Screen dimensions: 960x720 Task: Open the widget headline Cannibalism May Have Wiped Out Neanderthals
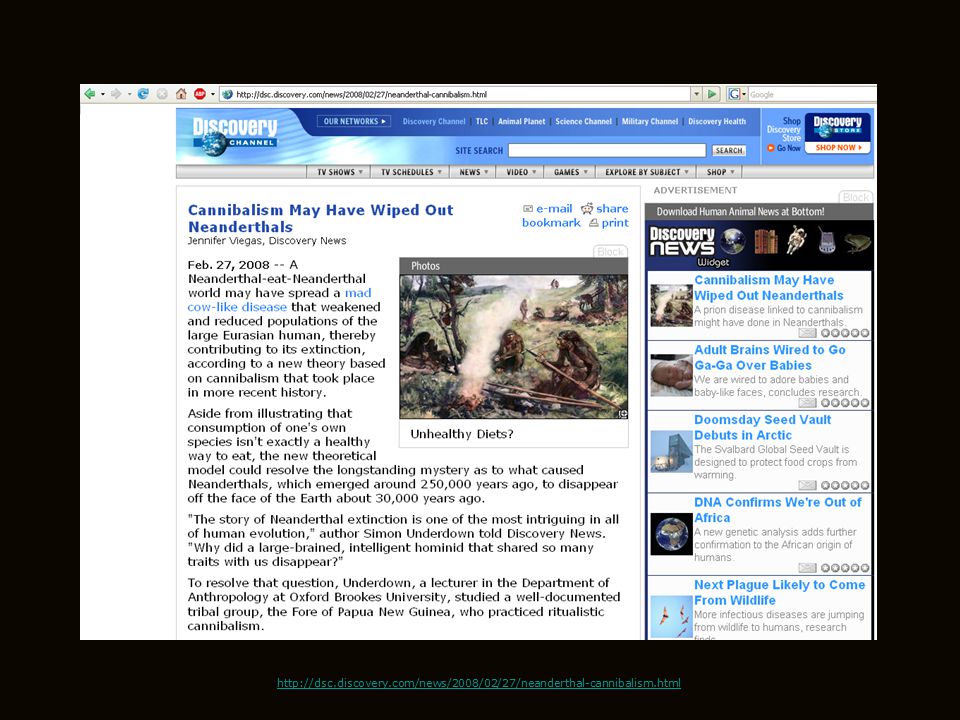768,288
